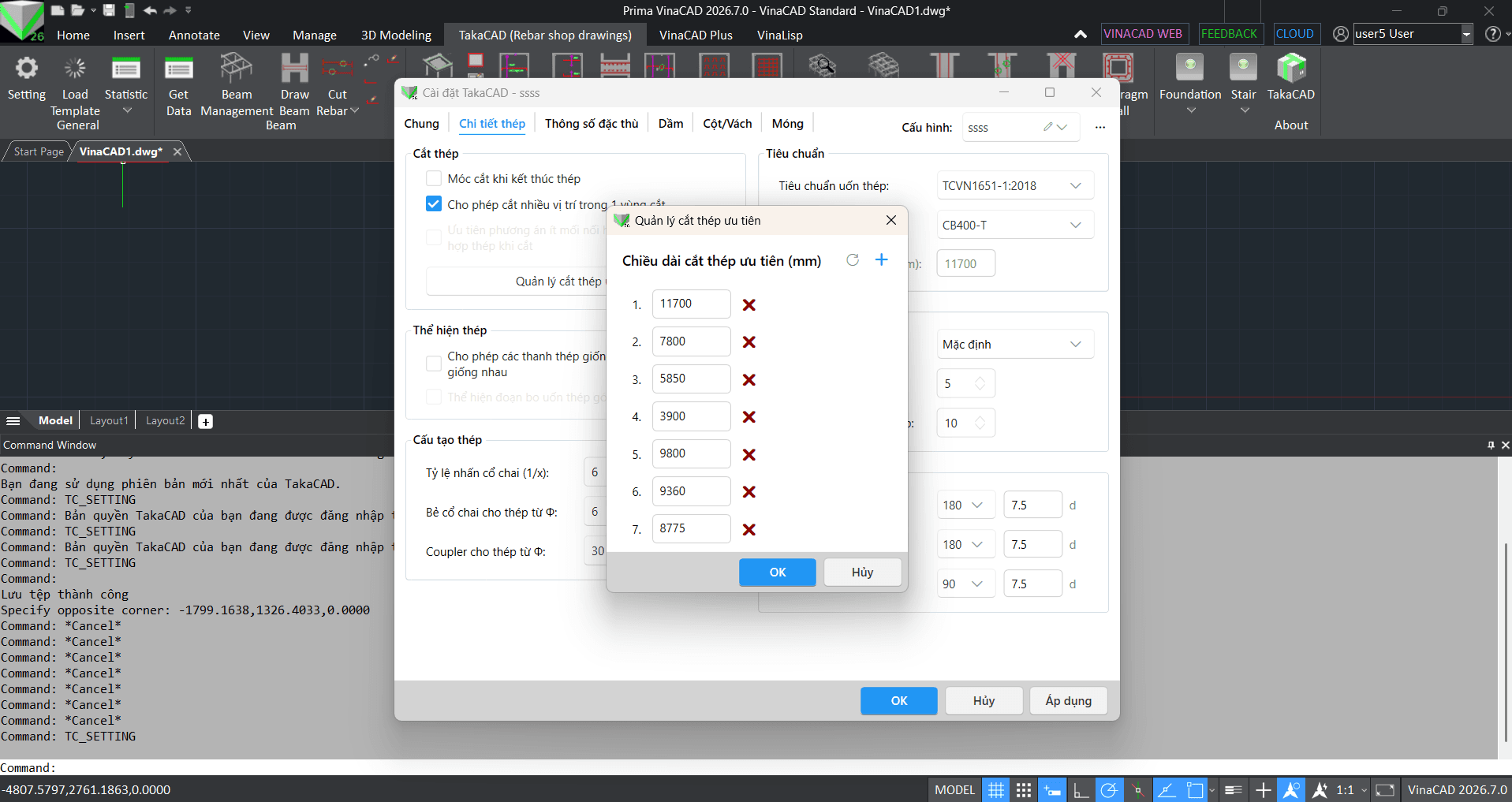
Task: Remove the 8775 cut length row
Action: click(x=749, y=530)
